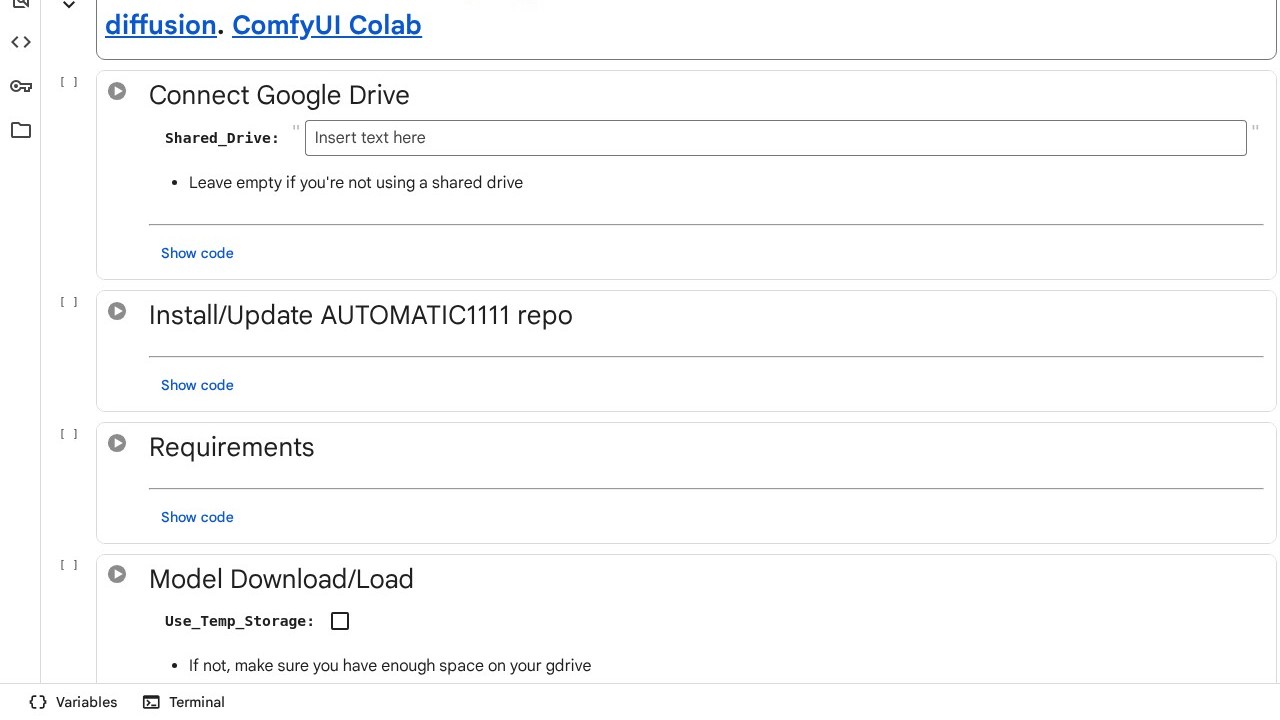
Task: Run the Connect Google Drive cell
Action: [117, 92]
